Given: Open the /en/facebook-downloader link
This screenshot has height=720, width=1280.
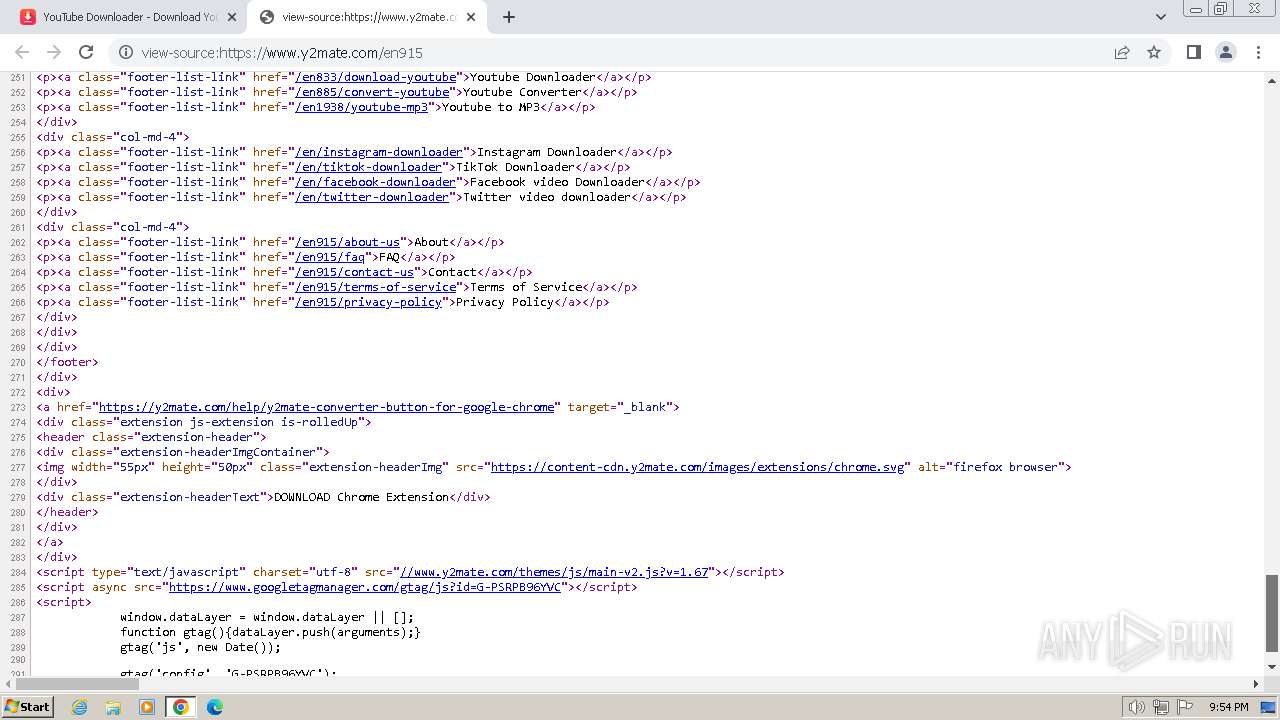Looking at the screenshot, I should pos(375,182).
